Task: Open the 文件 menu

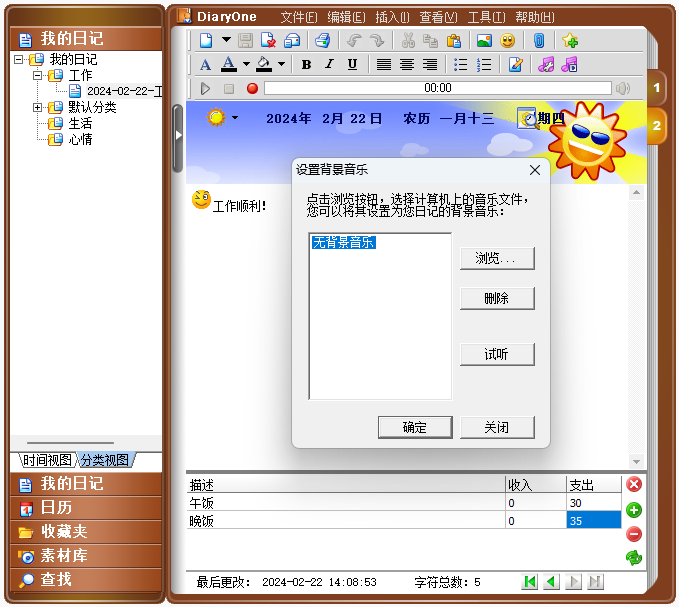Action: 299,17
